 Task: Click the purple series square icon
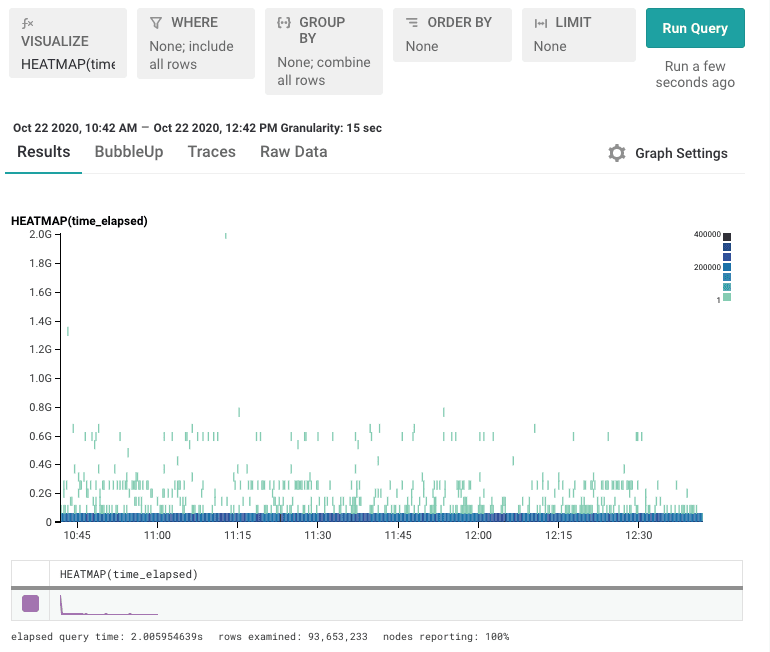click(x=30, y=603)
